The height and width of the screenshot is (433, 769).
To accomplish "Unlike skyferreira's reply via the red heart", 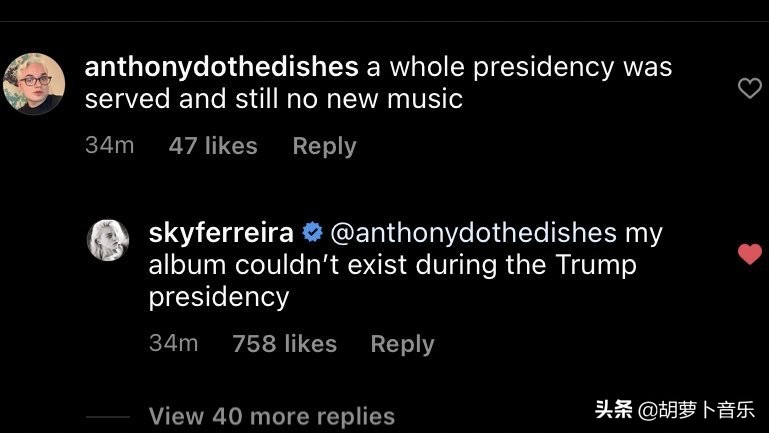I will point(749,255).
